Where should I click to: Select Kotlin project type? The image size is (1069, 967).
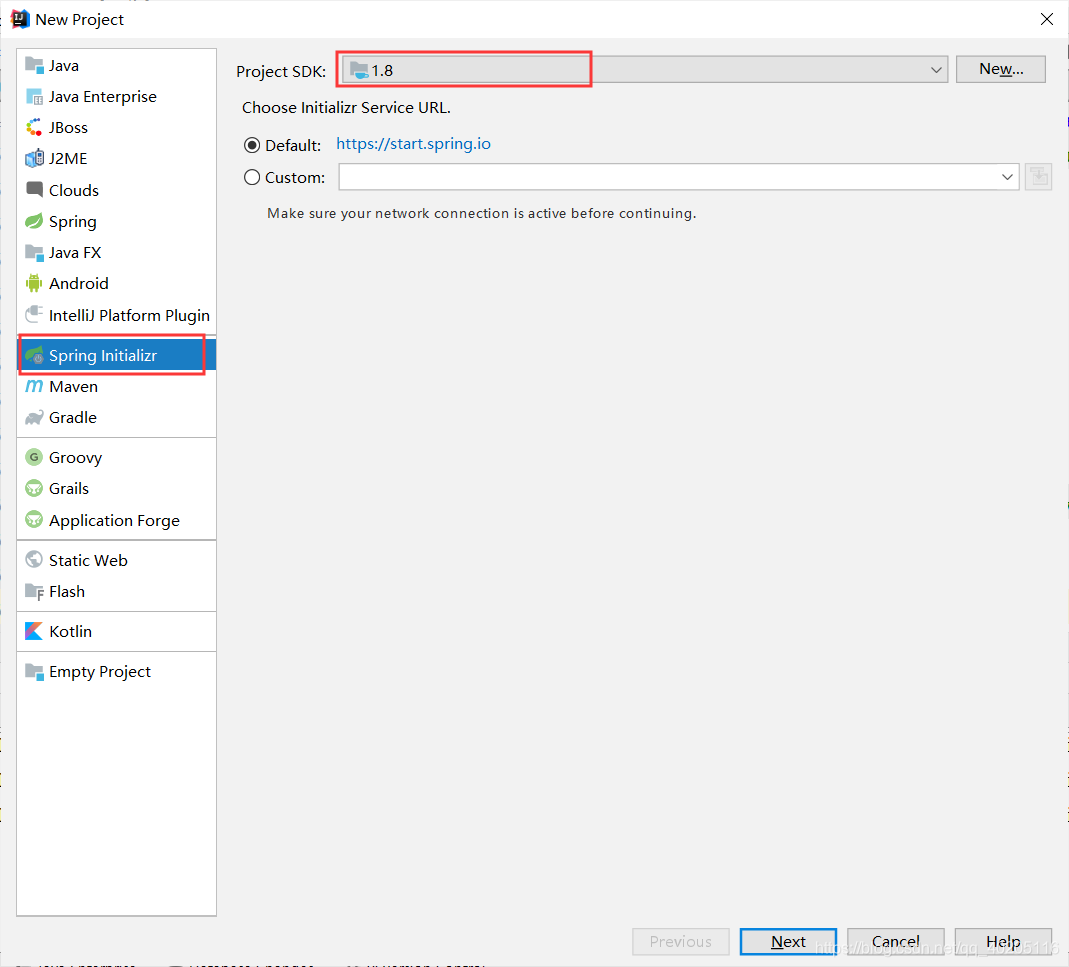click(70, 631)
